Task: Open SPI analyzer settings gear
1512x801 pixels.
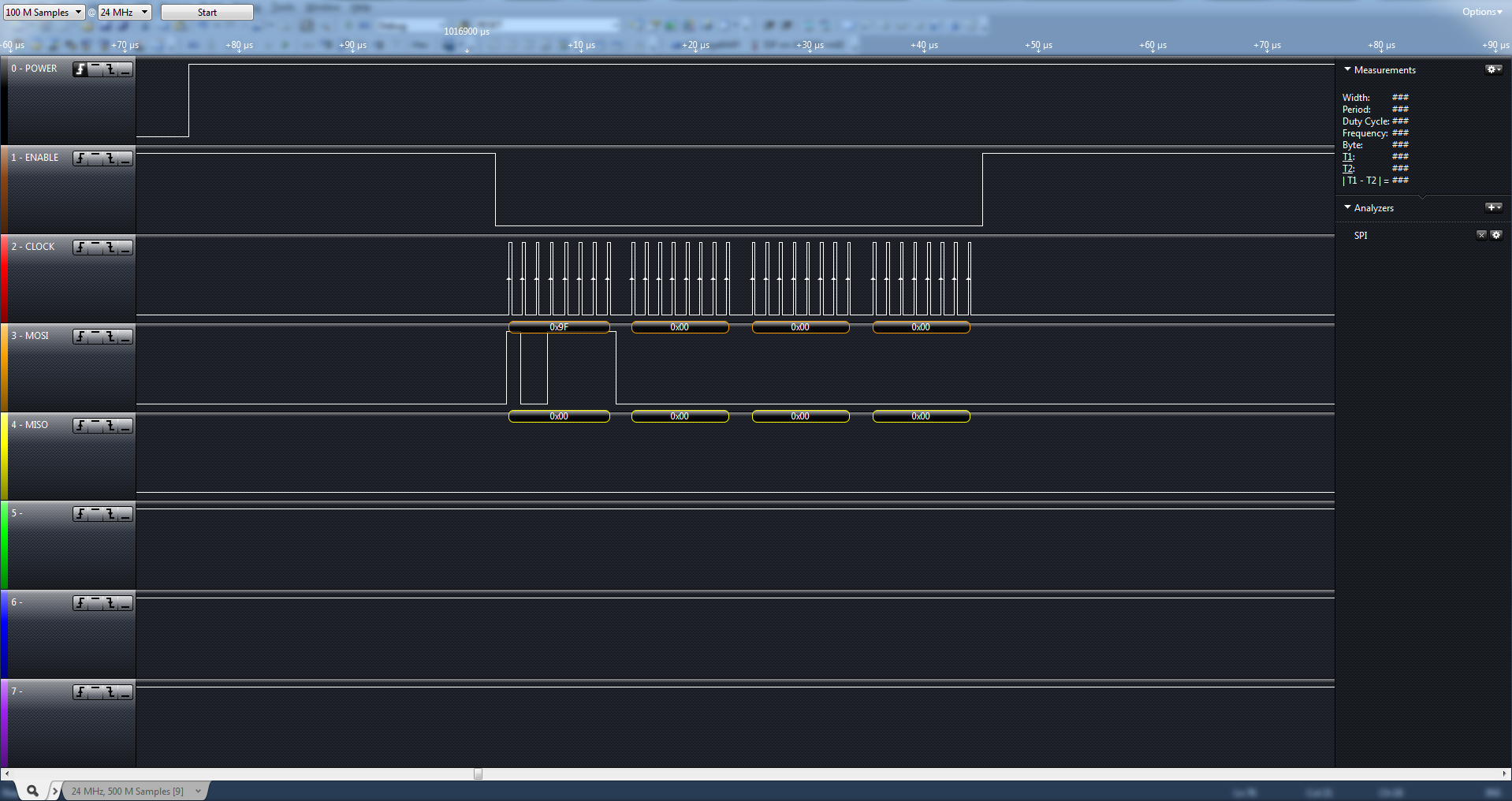Action: pos(1495,235)
